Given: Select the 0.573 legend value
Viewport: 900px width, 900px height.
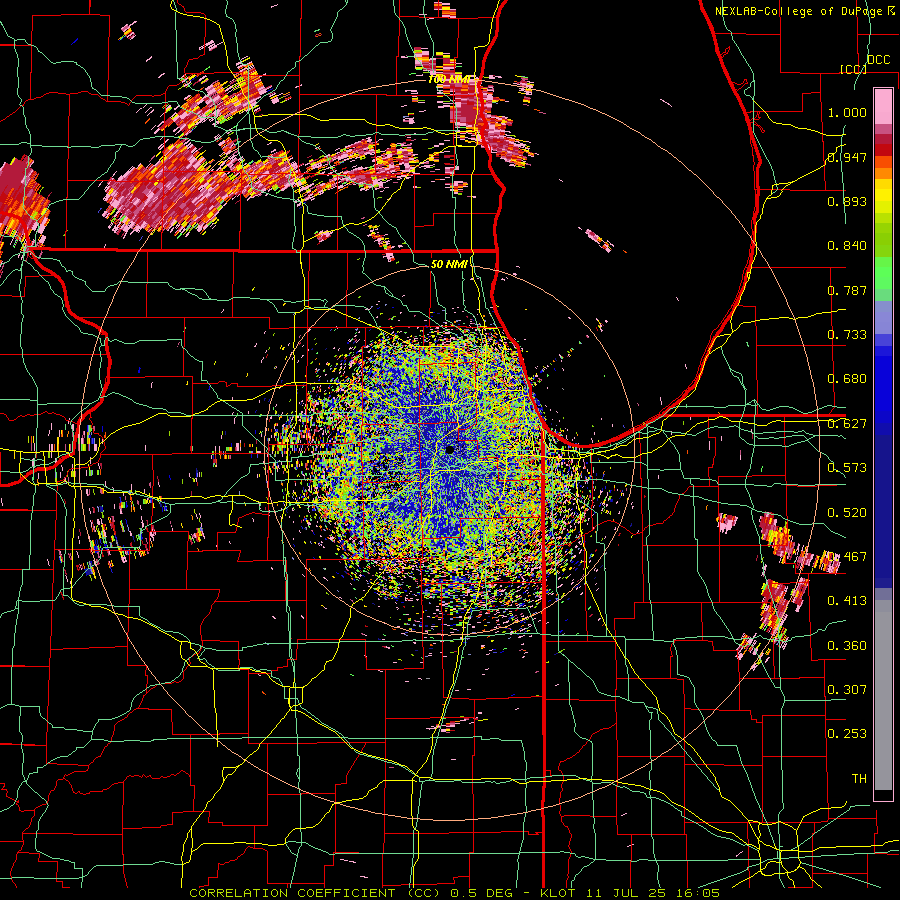Looking at the screenshot, I should (847, 468).
